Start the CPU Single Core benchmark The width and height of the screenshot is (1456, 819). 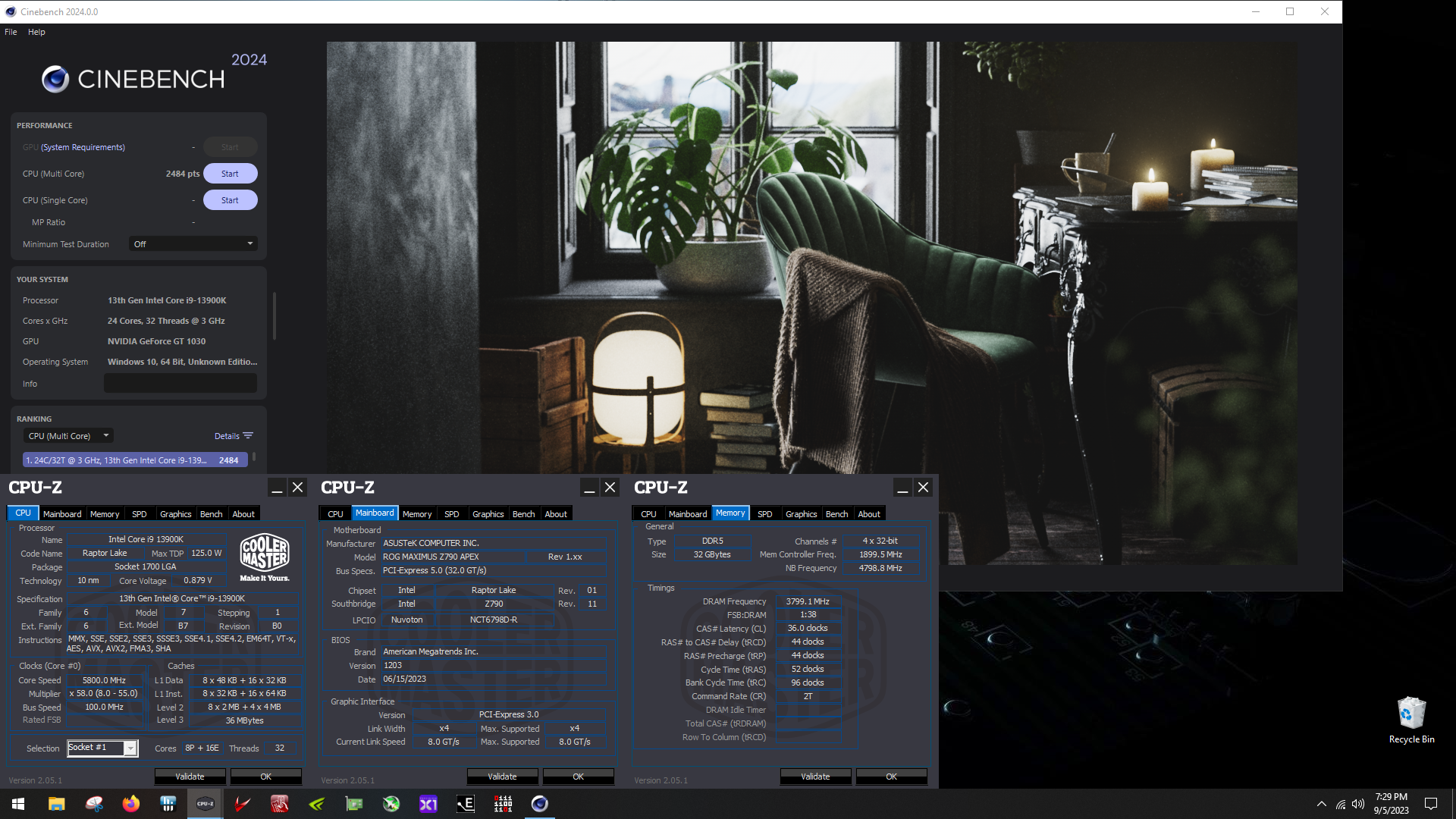click(x=230, y=200)
